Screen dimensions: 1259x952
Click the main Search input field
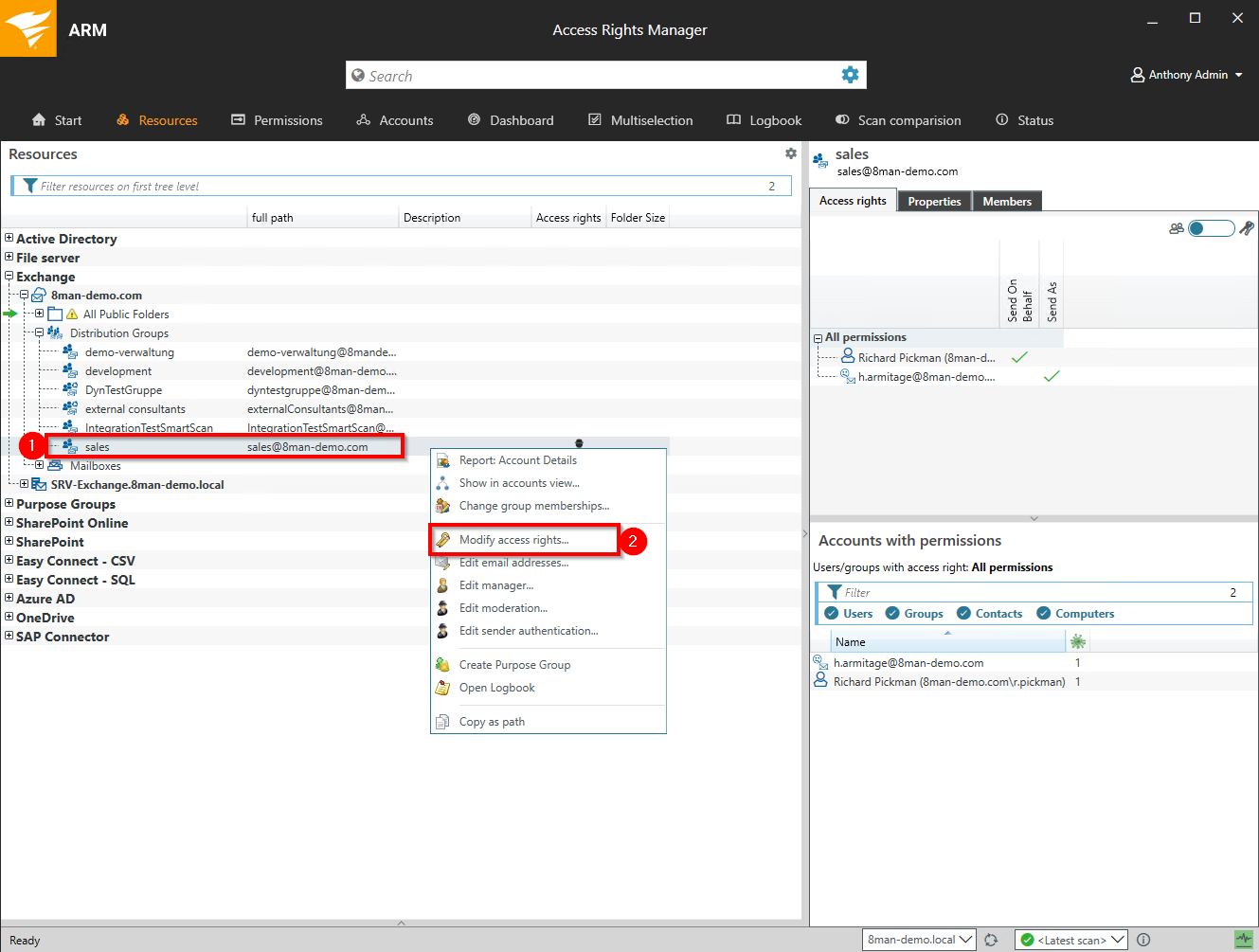coord(592,76)
